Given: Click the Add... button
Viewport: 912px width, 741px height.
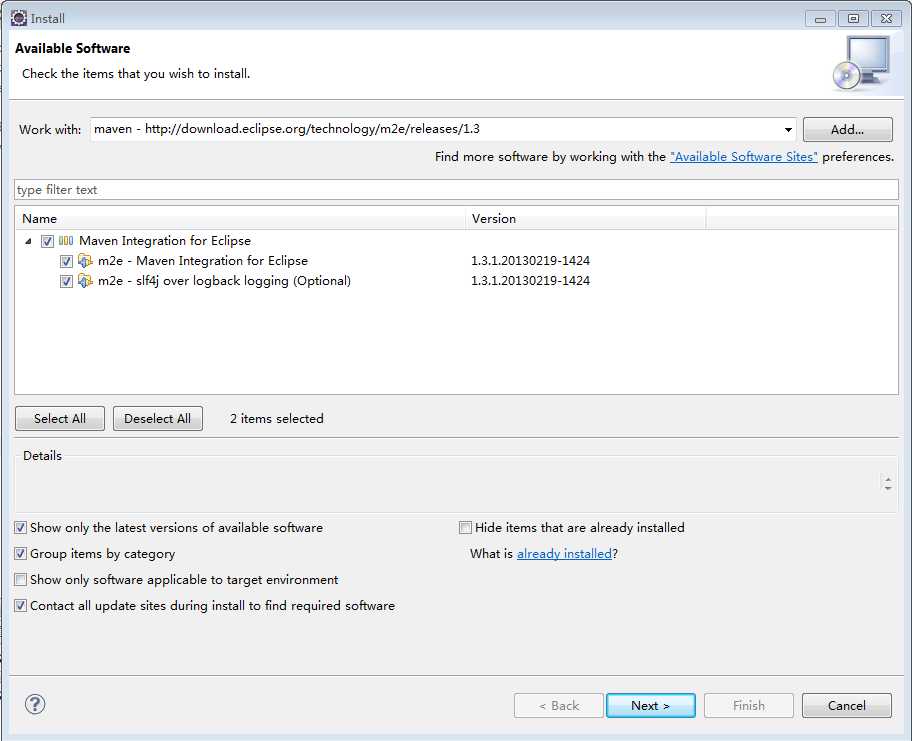Looking at the screenshot, I should tap(847, 130).
